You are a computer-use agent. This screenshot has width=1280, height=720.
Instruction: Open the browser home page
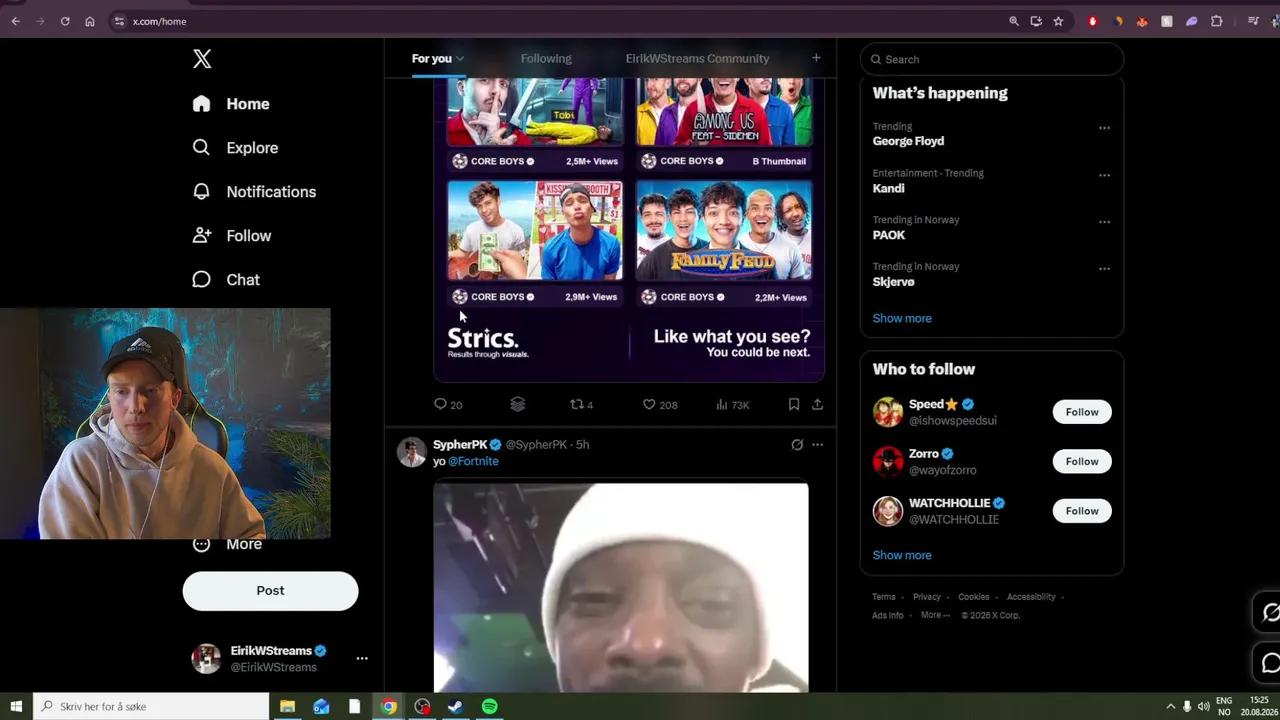90,21
